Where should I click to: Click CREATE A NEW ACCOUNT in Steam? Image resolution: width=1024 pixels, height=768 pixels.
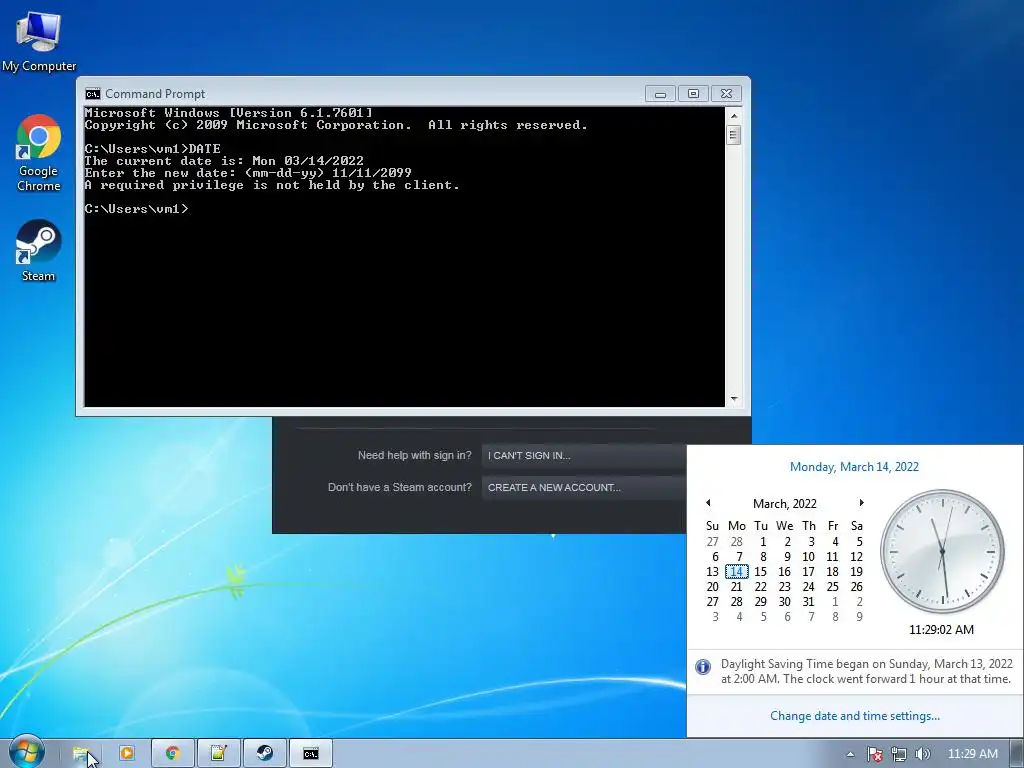[x=584, y=487]
